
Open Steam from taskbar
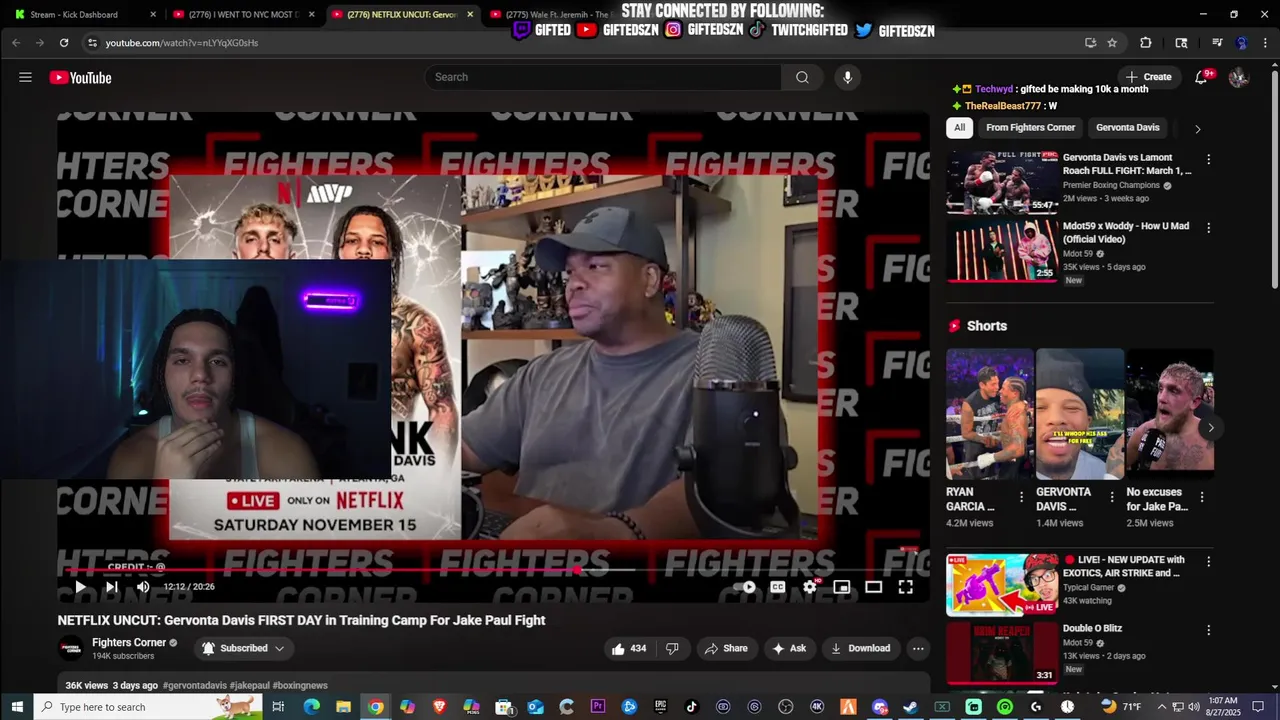pos(910,707)
